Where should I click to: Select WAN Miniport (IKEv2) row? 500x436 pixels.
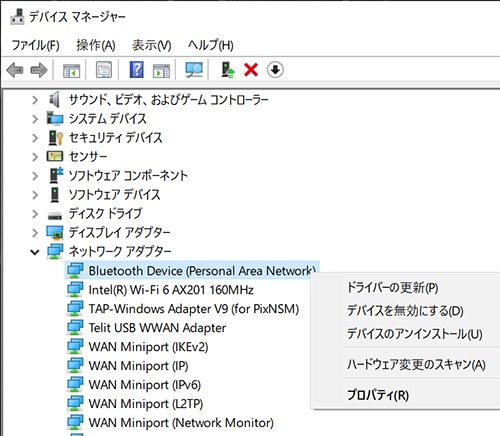click(x=148, y=347)
